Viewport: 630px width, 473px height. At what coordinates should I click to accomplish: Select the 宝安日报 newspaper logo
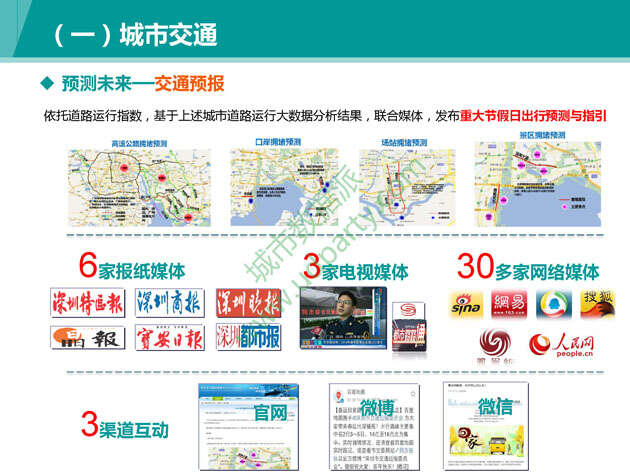[x=169, y=338]
